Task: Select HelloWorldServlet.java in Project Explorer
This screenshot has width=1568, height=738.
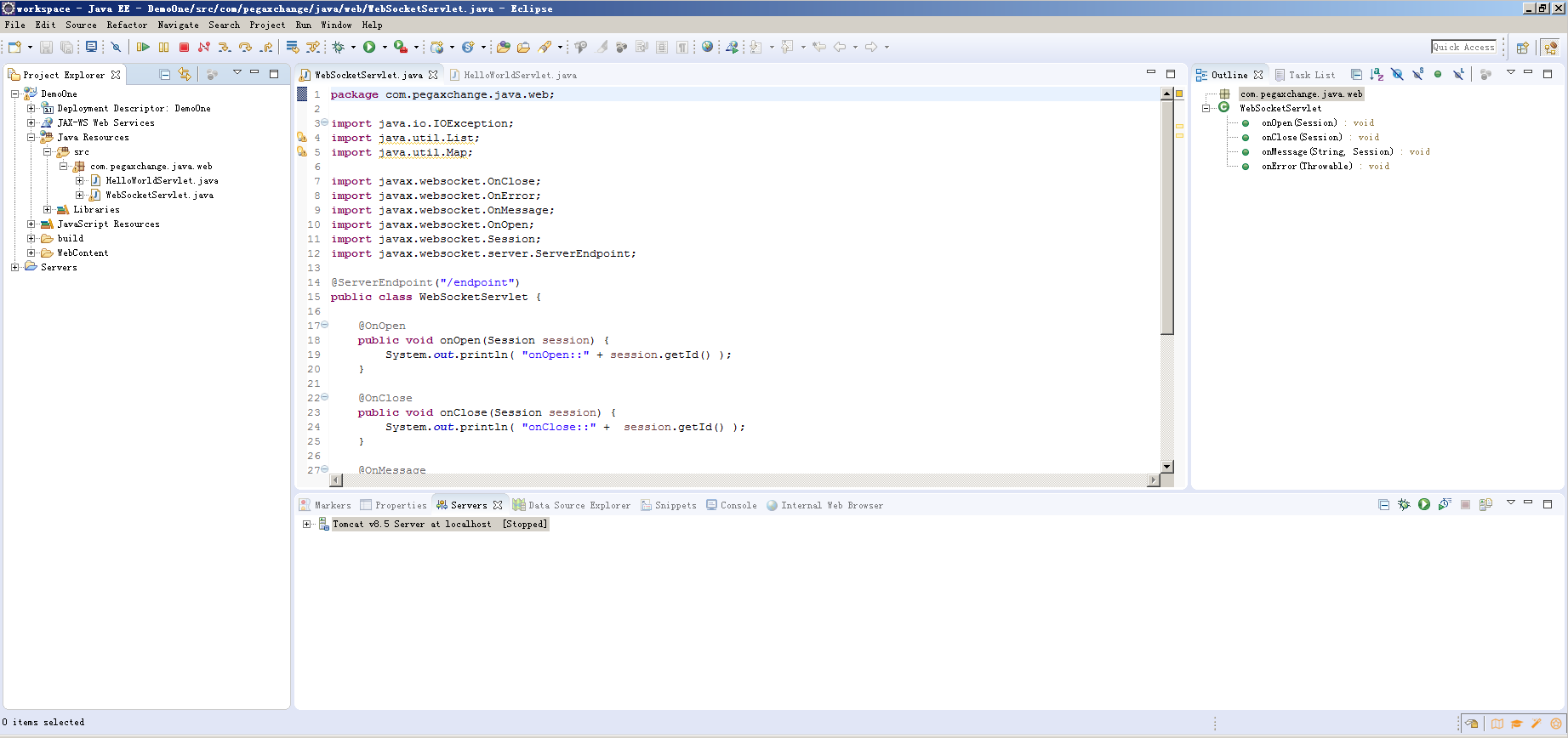Action: click(162, 180)
